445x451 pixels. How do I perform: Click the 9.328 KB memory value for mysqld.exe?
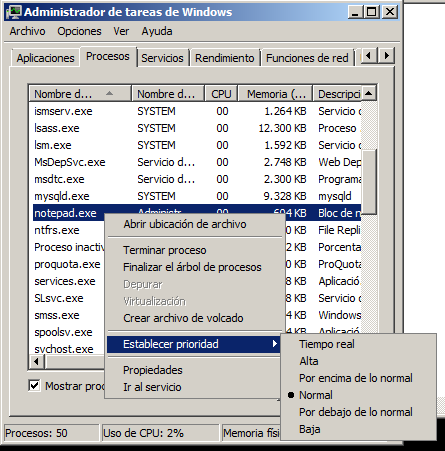tap(285, 196)
